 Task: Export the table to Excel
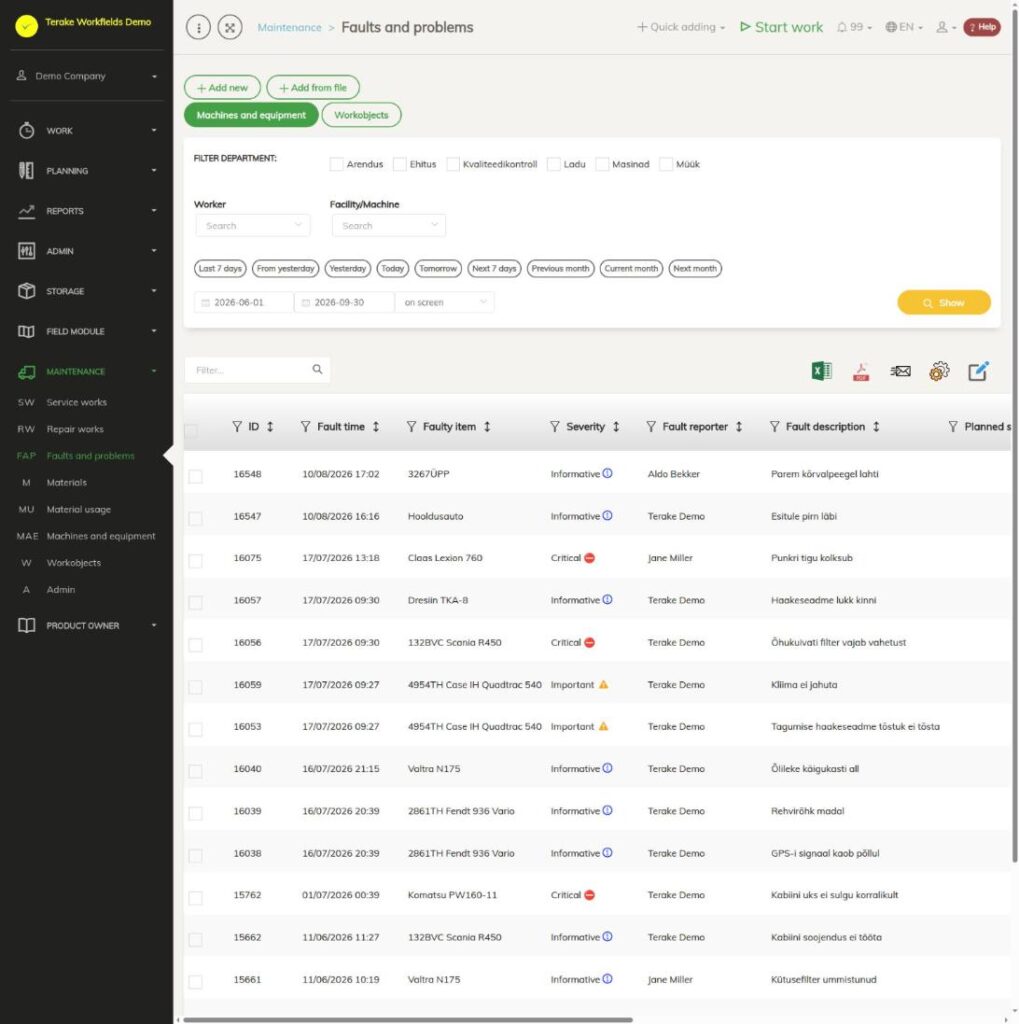tap(821, 371)
